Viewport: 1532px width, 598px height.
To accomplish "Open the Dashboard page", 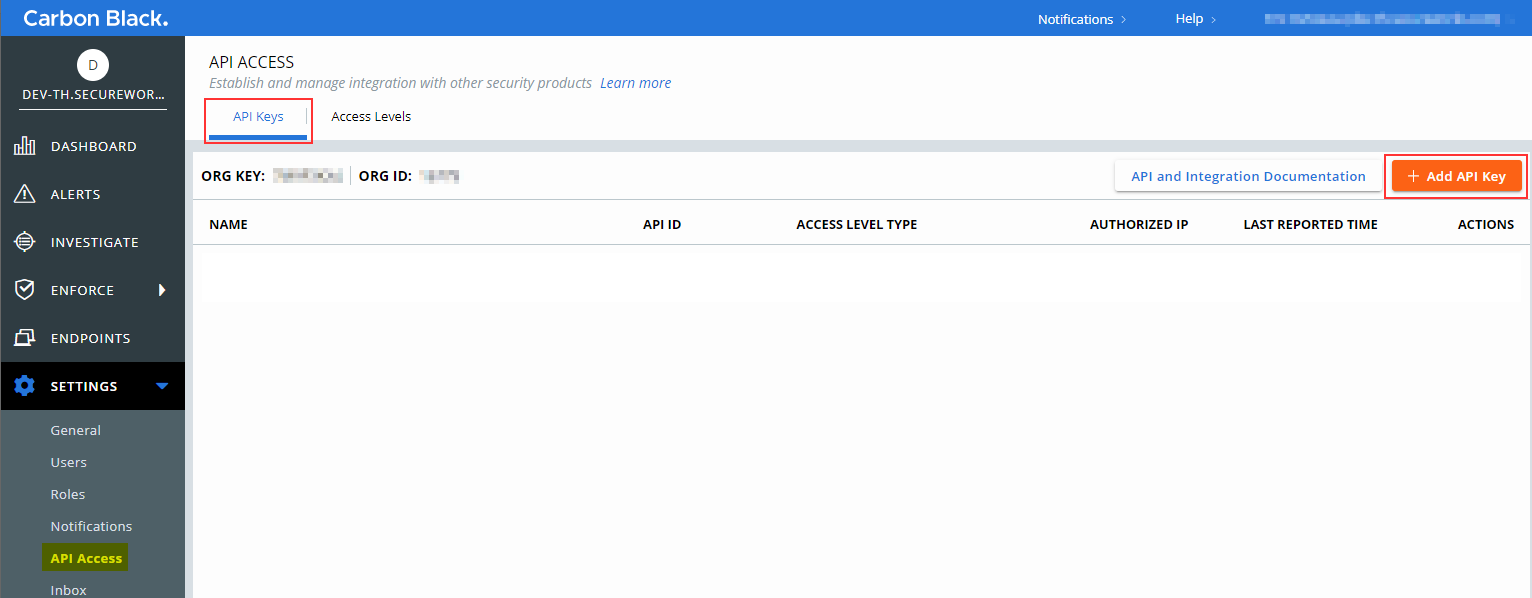I will [93, 146].
